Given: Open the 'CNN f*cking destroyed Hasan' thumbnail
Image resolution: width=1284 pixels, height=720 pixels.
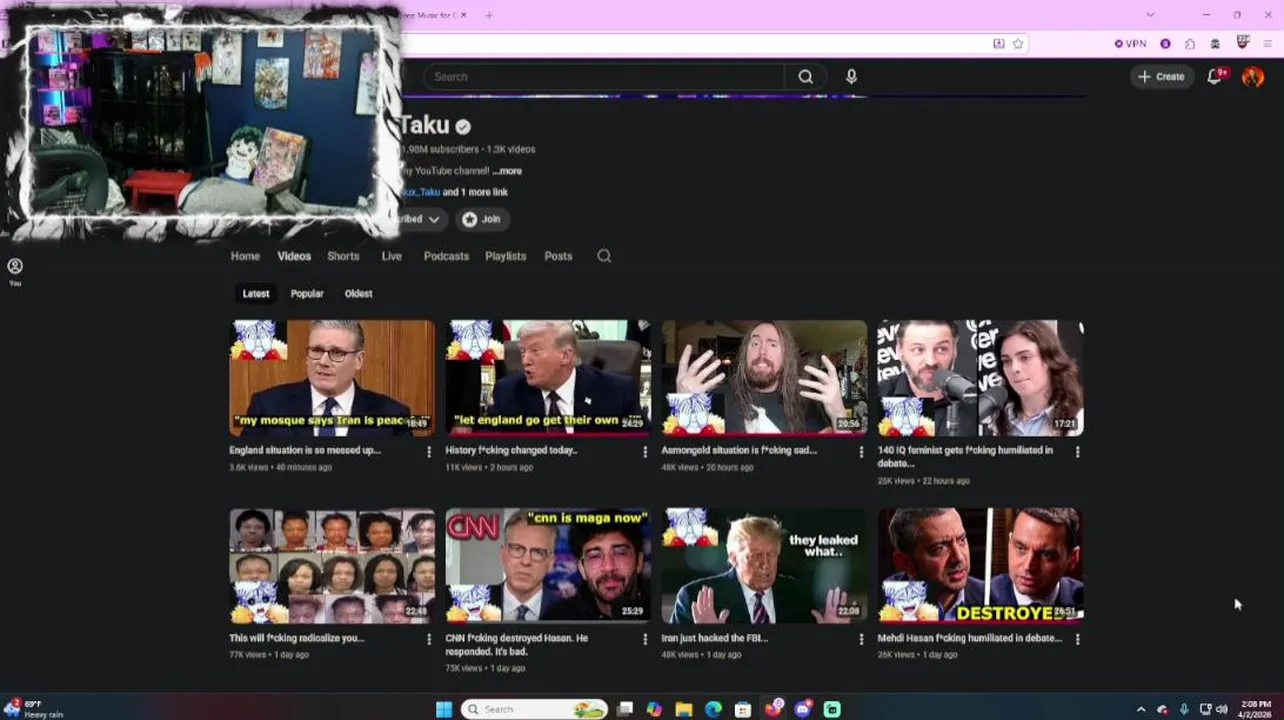Looking at the screenshot, I should 548,566.
